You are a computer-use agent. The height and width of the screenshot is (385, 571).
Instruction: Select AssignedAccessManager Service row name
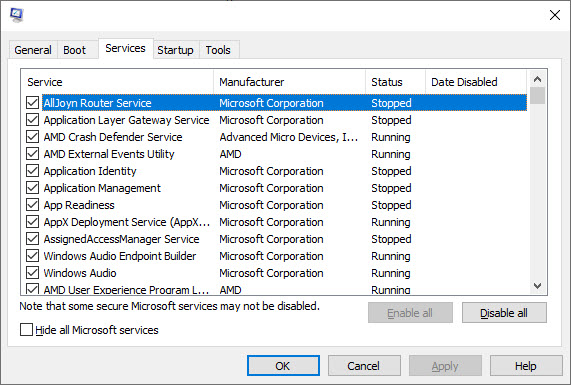point(121,239)
